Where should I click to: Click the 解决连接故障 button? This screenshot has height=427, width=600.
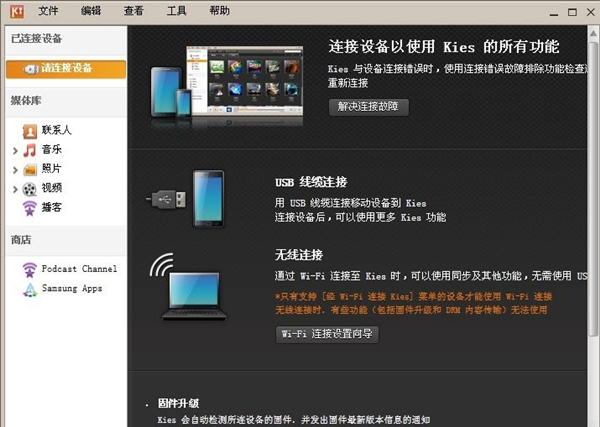(368, 106)
